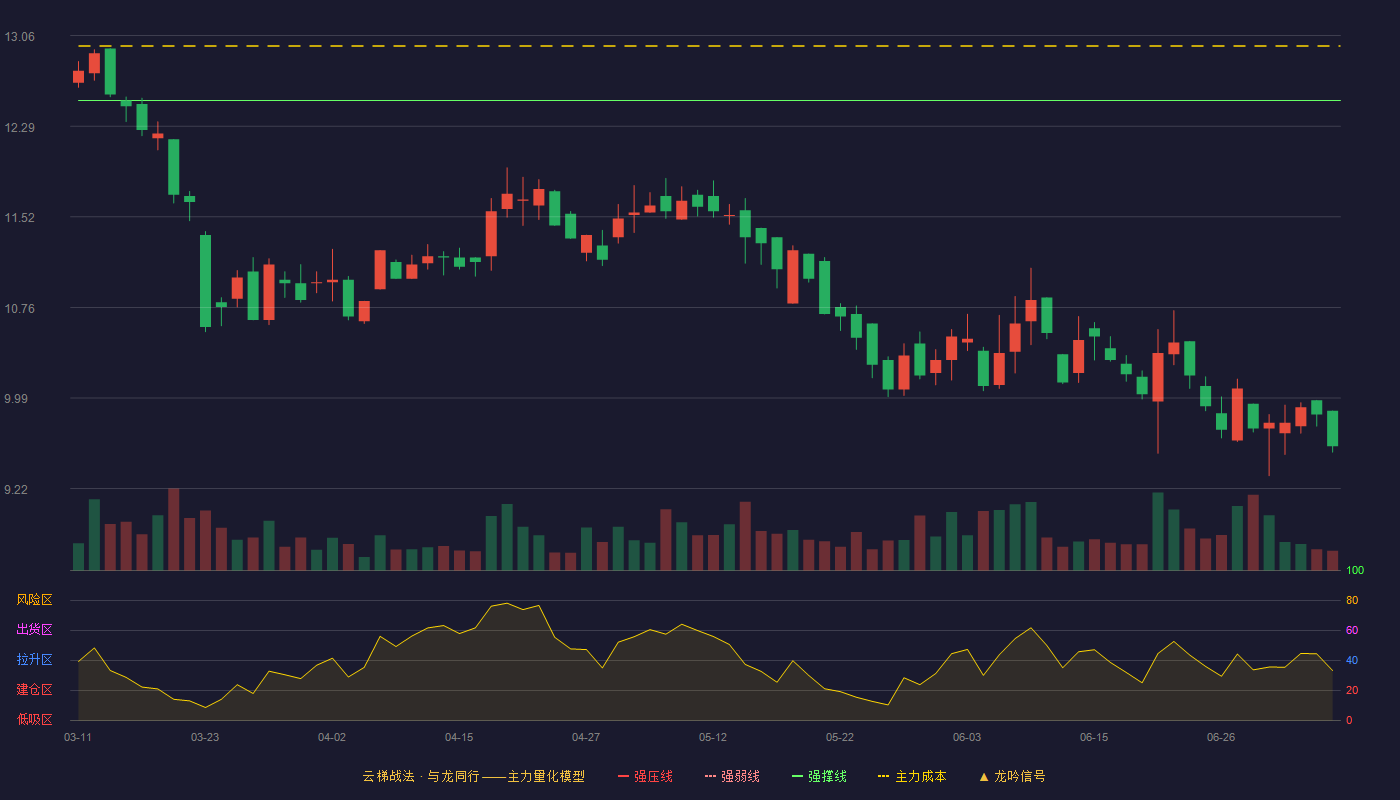Click the 06-03 date label
Viewport: 1400px width, 800px height.
click(x=967, y=737)
